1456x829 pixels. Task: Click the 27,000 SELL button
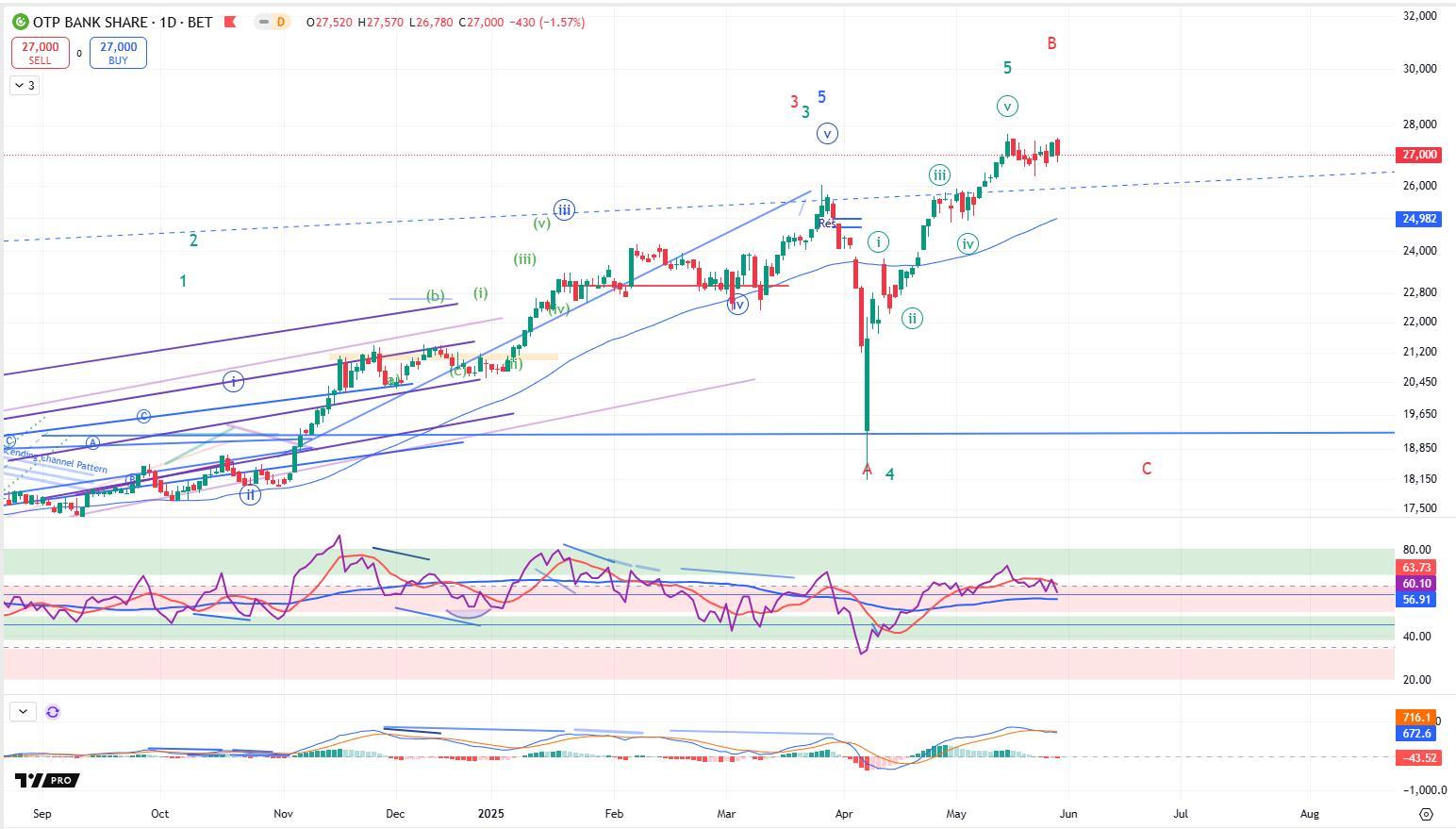click(40, 53)
